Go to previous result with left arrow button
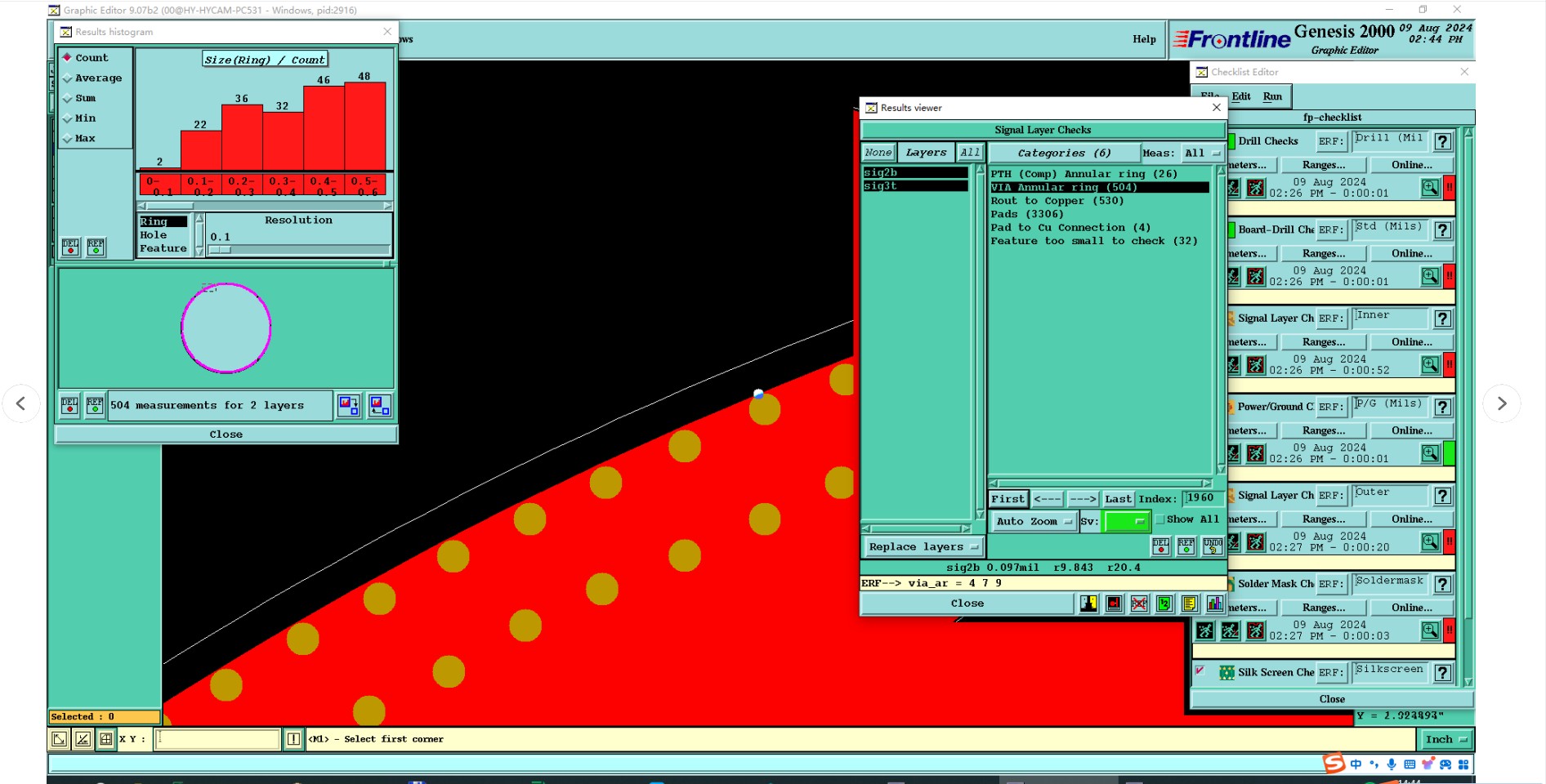This screenshot has height=784, width=1546. [x=1047, y=499]
